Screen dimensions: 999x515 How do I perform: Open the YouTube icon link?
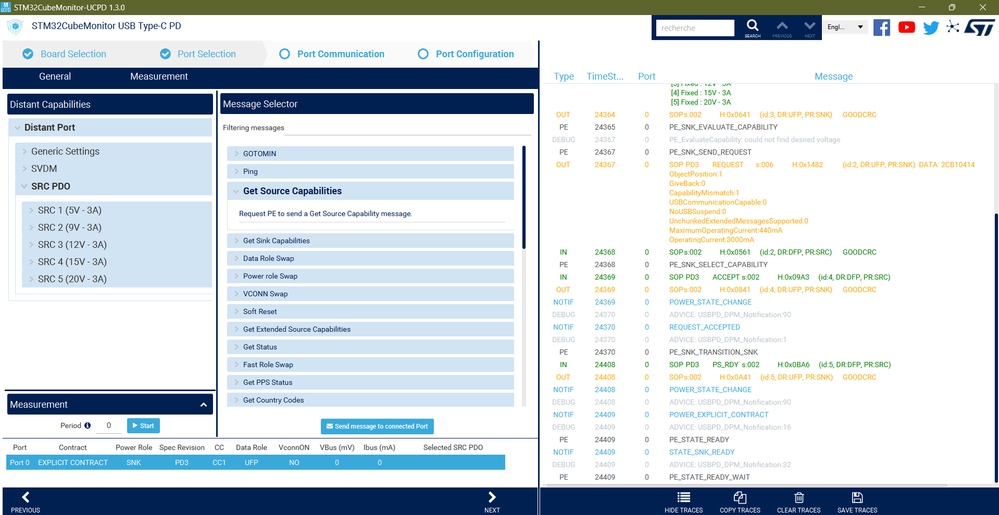click(x=907, y=27)
